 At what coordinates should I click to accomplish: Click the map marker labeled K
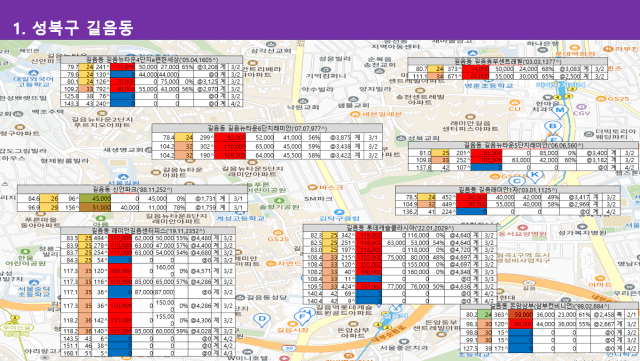coord(535,175)
